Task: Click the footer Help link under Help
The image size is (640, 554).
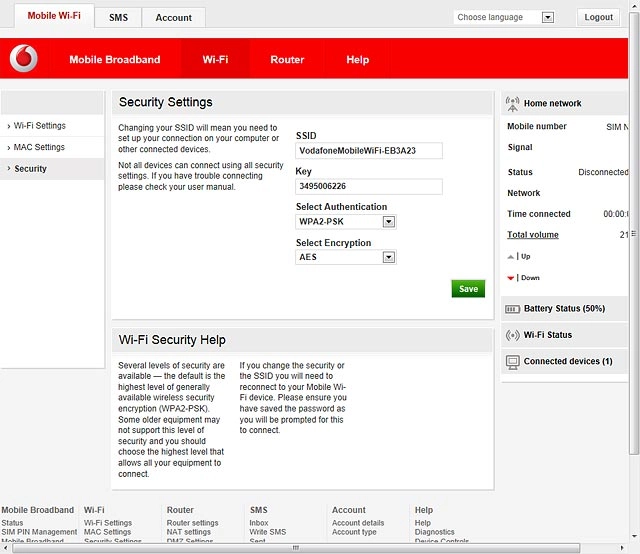Action: tap(422, 523)
